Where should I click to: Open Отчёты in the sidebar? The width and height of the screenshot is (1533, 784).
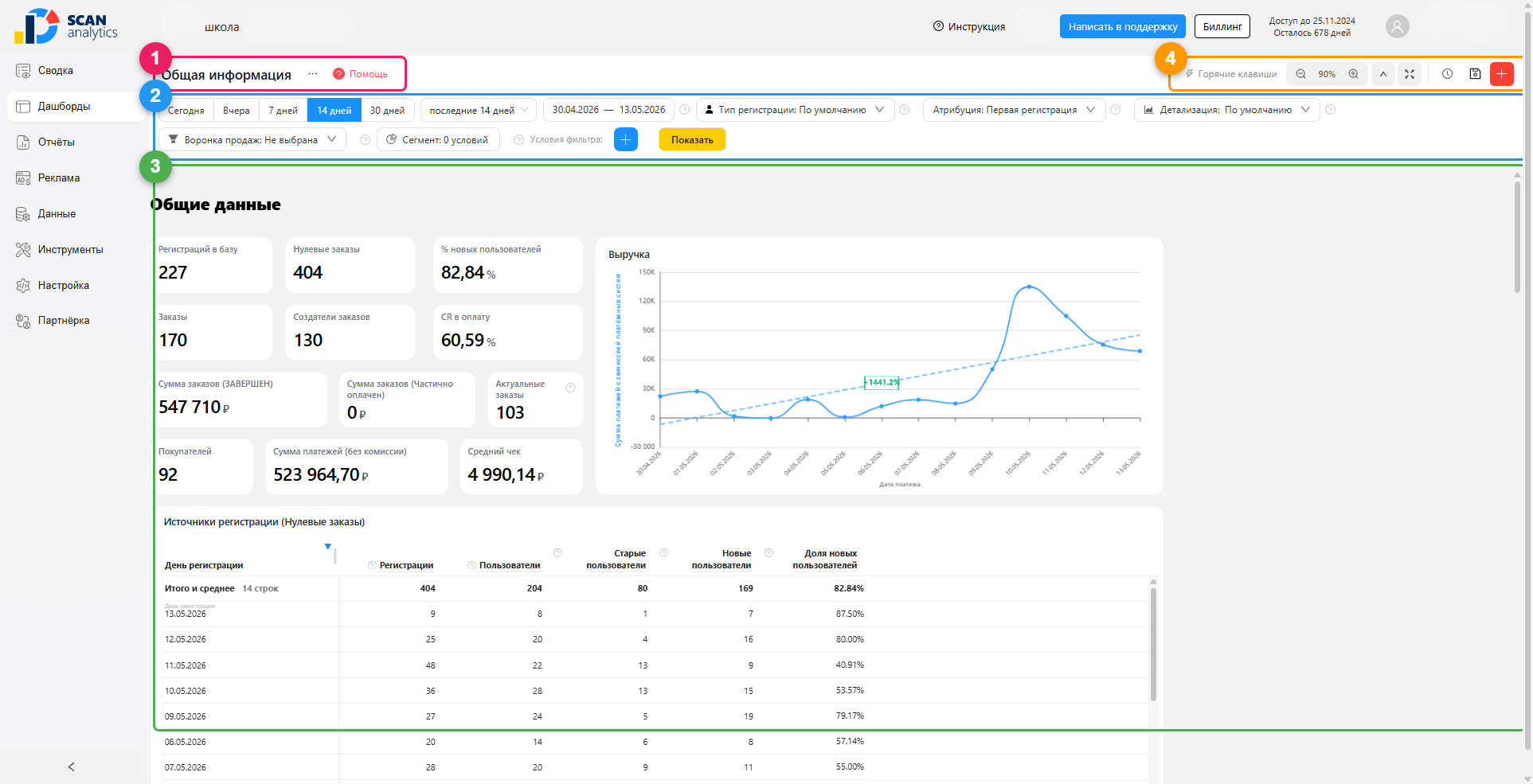[76, 142]
